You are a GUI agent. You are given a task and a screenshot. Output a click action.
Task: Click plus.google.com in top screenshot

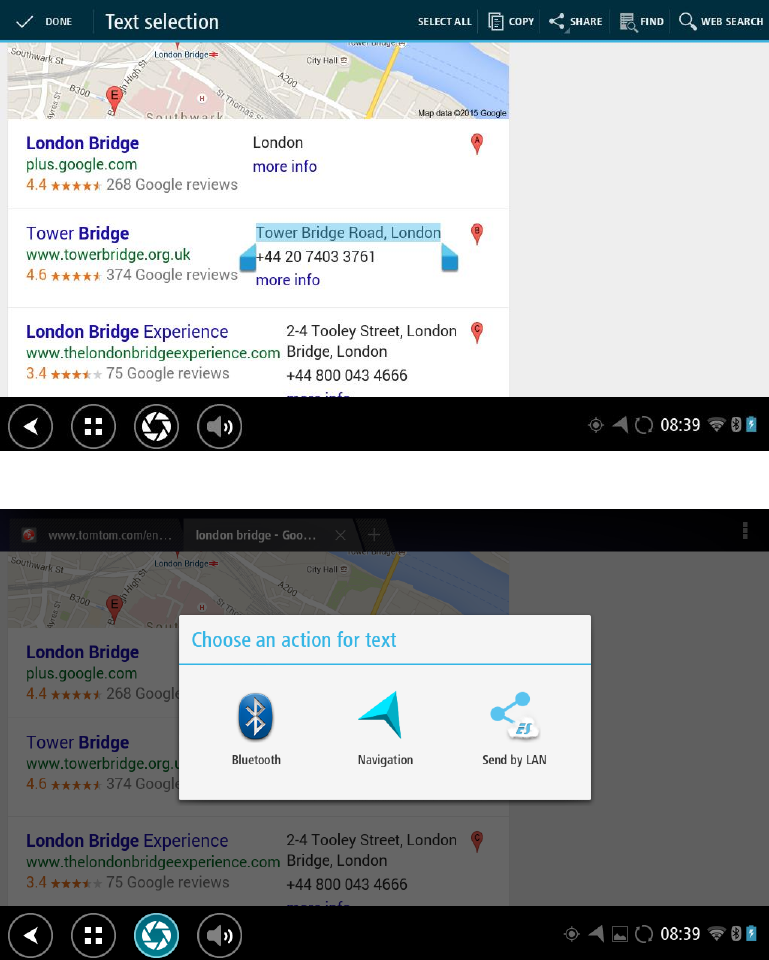tap(81, 165)
